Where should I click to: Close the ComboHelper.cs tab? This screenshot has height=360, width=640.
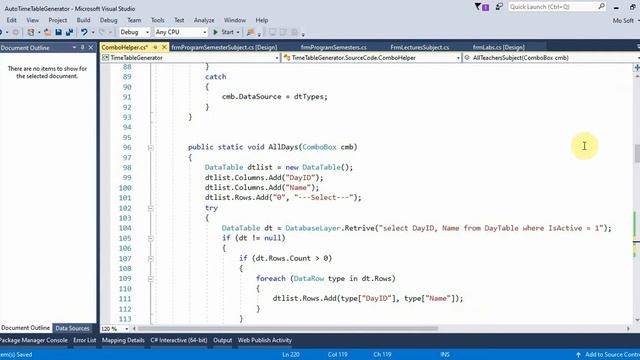coord(164,47)
